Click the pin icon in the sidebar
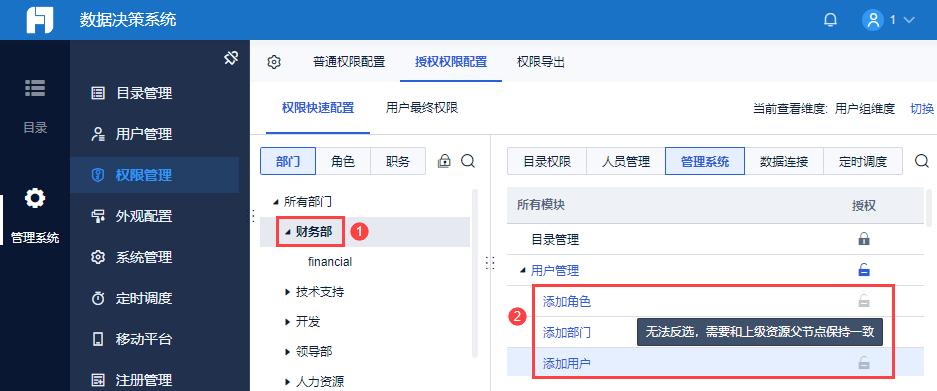This screenshot has height=391, width=937. [231, 58]
